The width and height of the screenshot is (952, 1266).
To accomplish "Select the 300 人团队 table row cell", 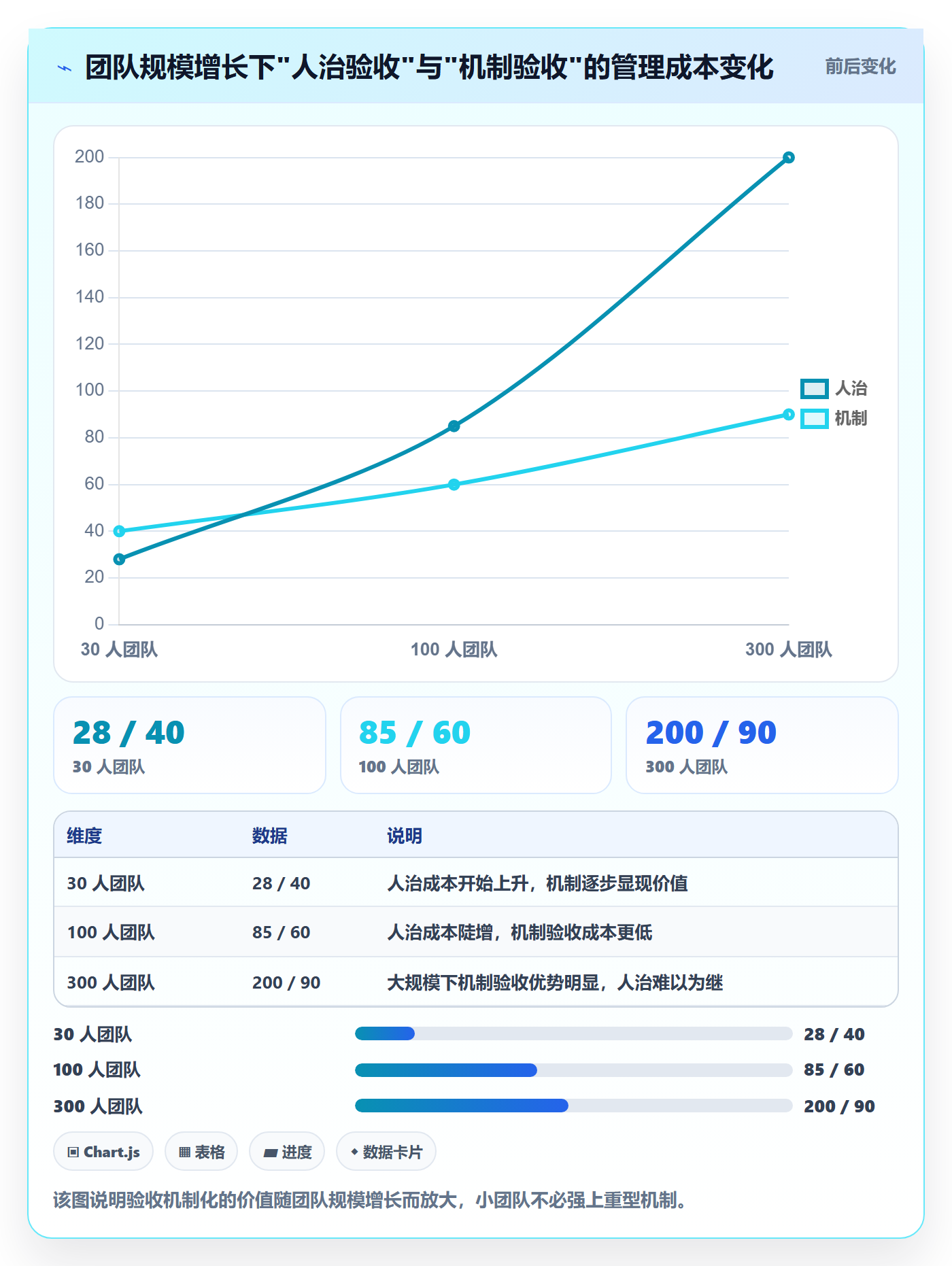I will tap(111, 982).
